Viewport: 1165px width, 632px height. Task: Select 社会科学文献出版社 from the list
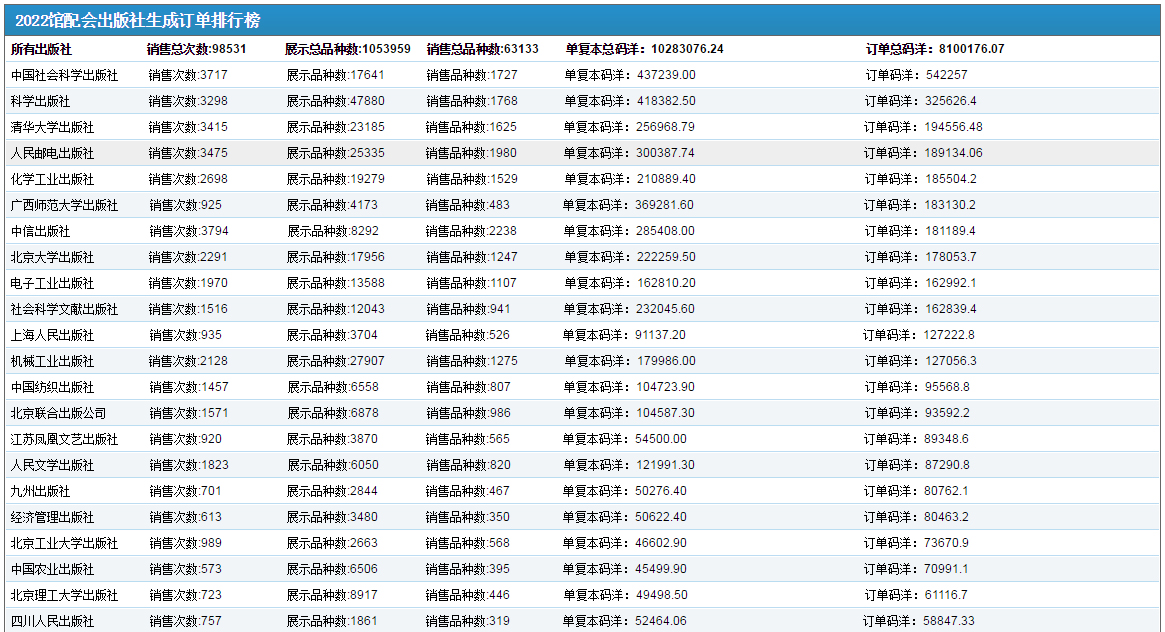coord(64,309)
